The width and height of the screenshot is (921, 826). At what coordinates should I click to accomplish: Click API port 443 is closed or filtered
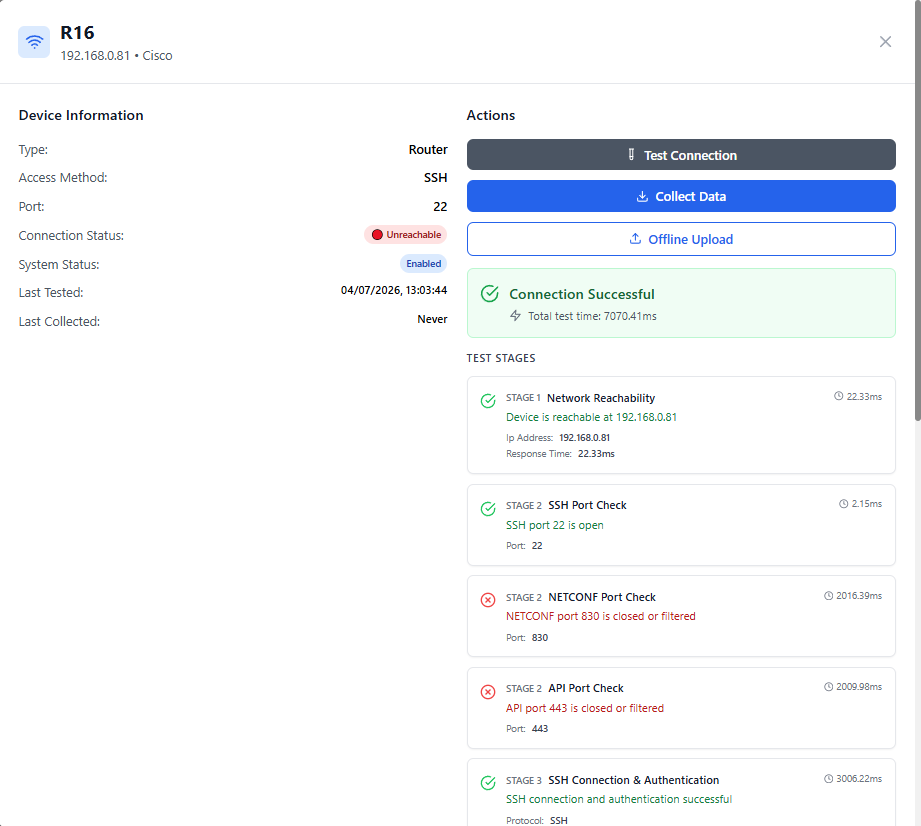point(585,708)
